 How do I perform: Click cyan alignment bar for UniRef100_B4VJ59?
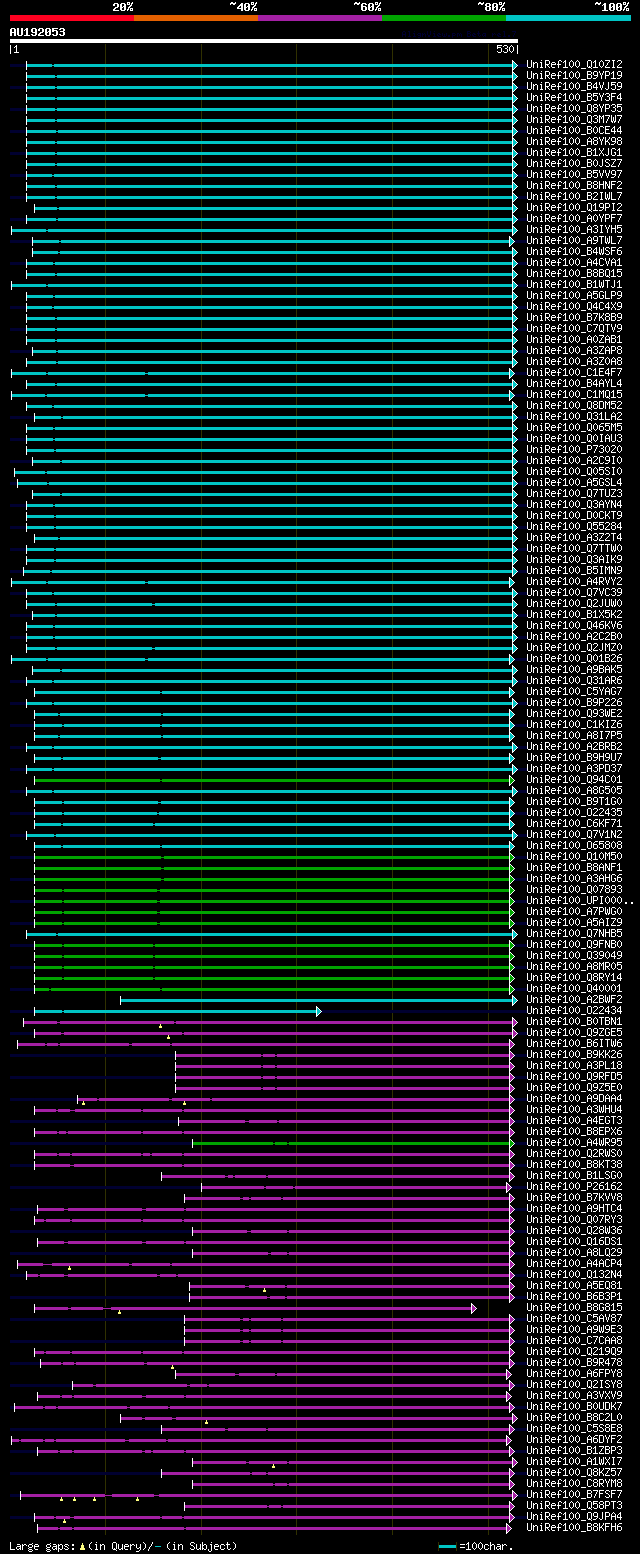pyautogui.click(x=270, y=86)
